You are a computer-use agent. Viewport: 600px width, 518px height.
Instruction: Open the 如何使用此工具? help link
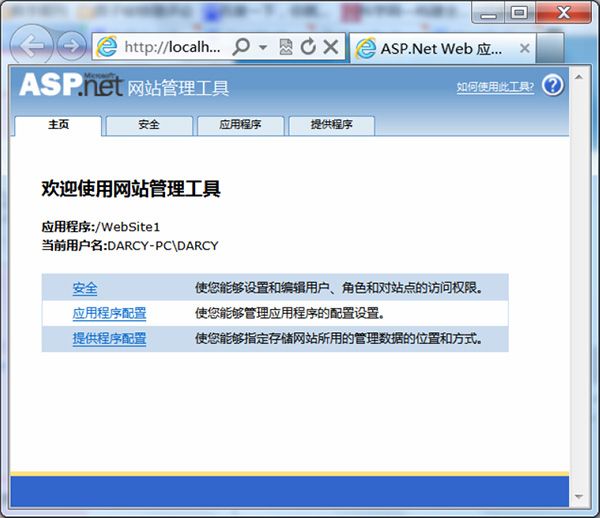pyautogui.click(x=495, y=87)
